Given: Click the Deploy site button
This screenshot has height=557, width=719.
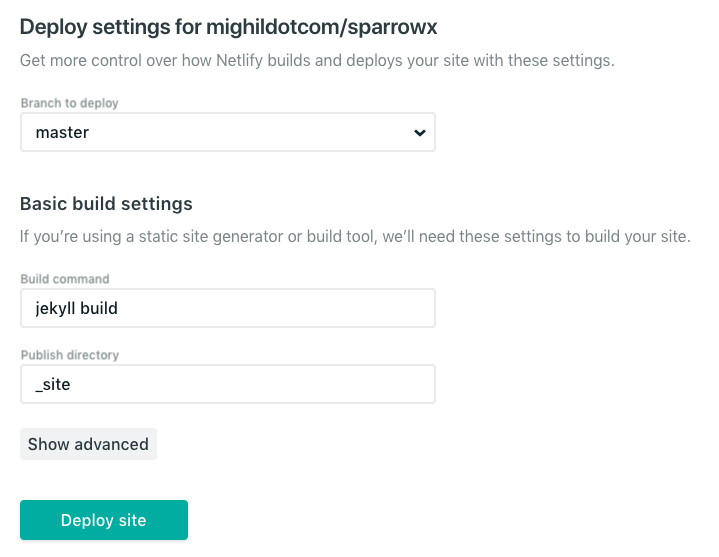Looking at the screenshot, I should (104, 520).
